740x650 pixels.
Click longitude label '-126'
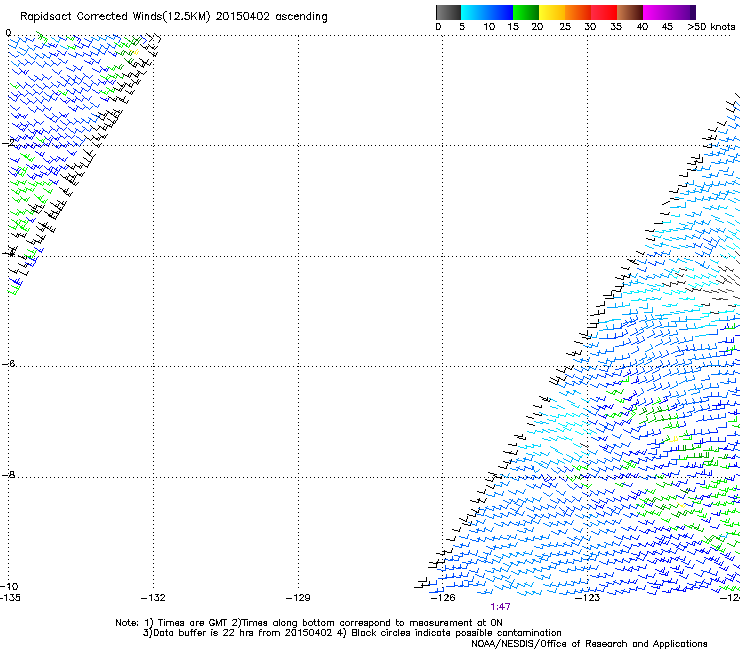click(x=443, y=598)
